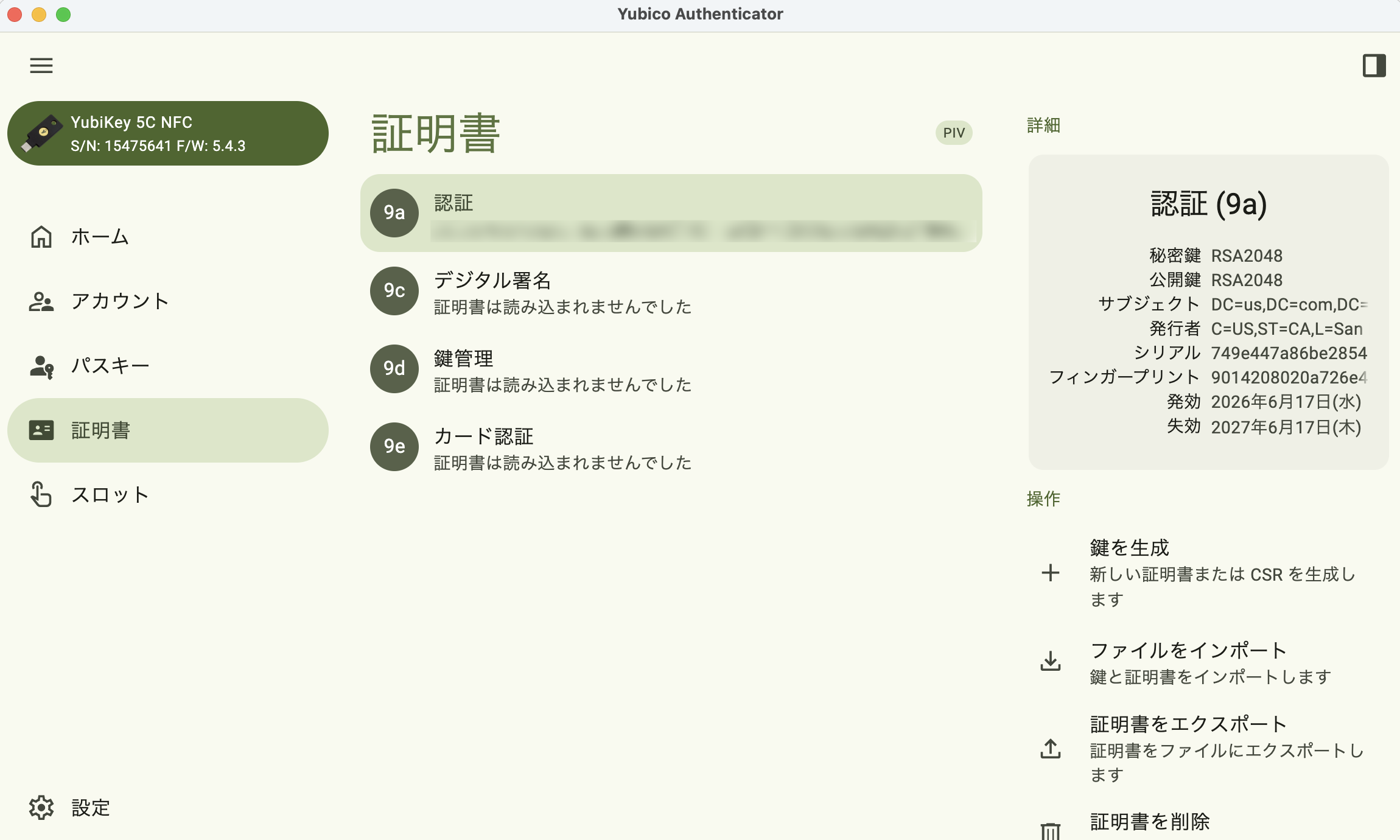Image resolution: width=1400 pixels, height=840 pixels.
Task: Click the 秘密鍵 RSA2048 value
Action: (1247, 256)
